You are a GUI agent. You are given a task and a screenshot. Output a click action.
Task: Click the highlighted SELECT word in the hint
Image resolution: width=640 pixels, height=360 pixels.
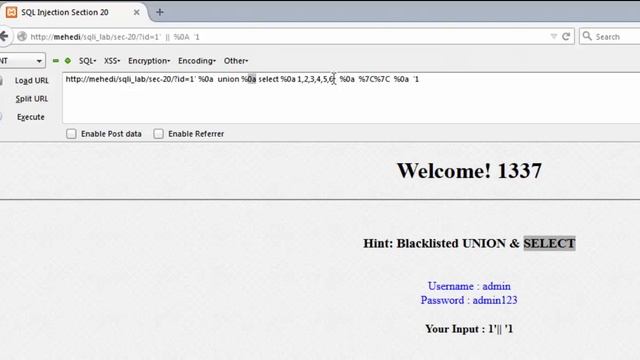pyautogui.click(x=549, y=243)
